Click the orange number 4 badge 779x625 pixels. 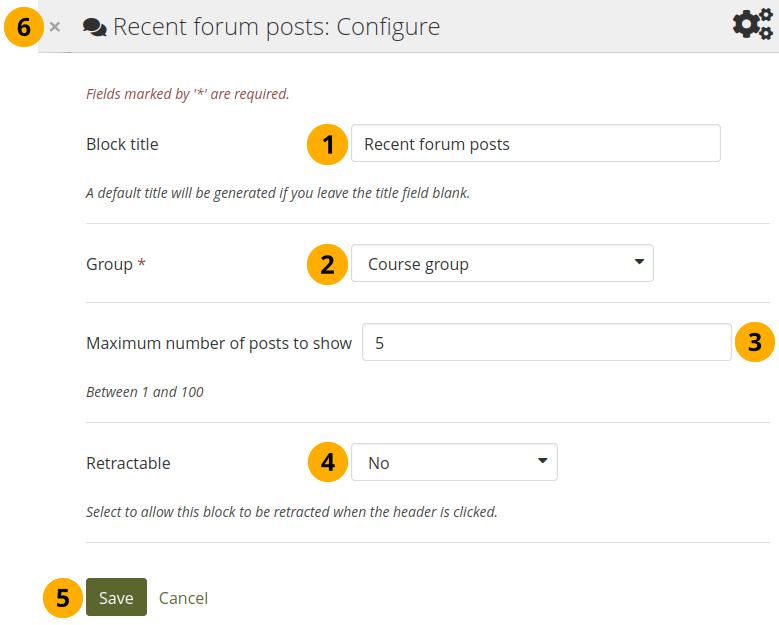[x=326, y=463]
